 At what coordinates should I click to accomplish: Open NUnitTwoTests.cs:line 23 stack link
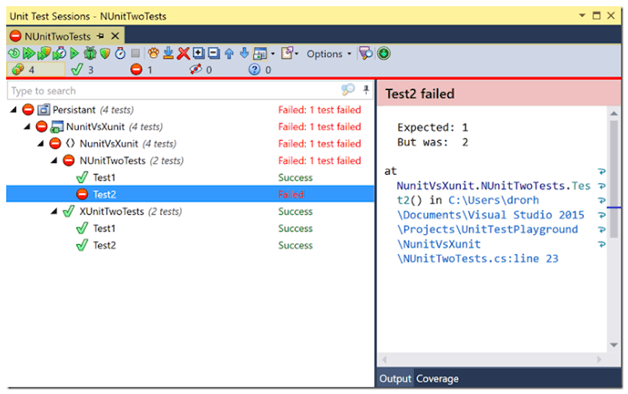(x=478, y=259)
